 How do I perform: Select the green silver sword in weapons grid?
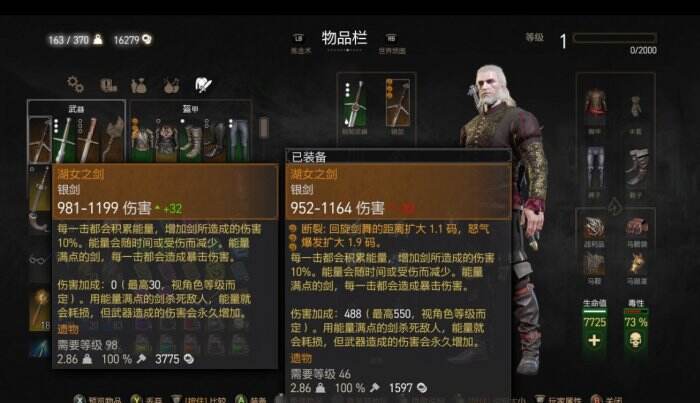click(64, 139)
